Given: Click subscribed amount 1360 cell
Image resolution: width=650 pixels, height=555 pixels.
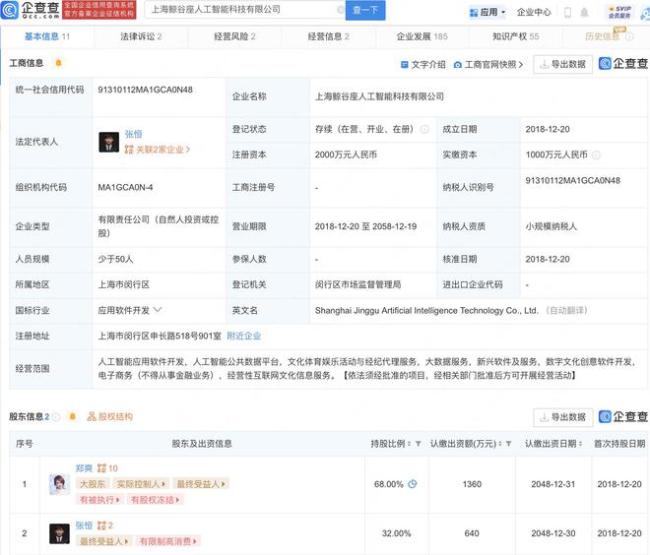Looking at the screenshot, I should pyautogui.click(x=472, y=484).
